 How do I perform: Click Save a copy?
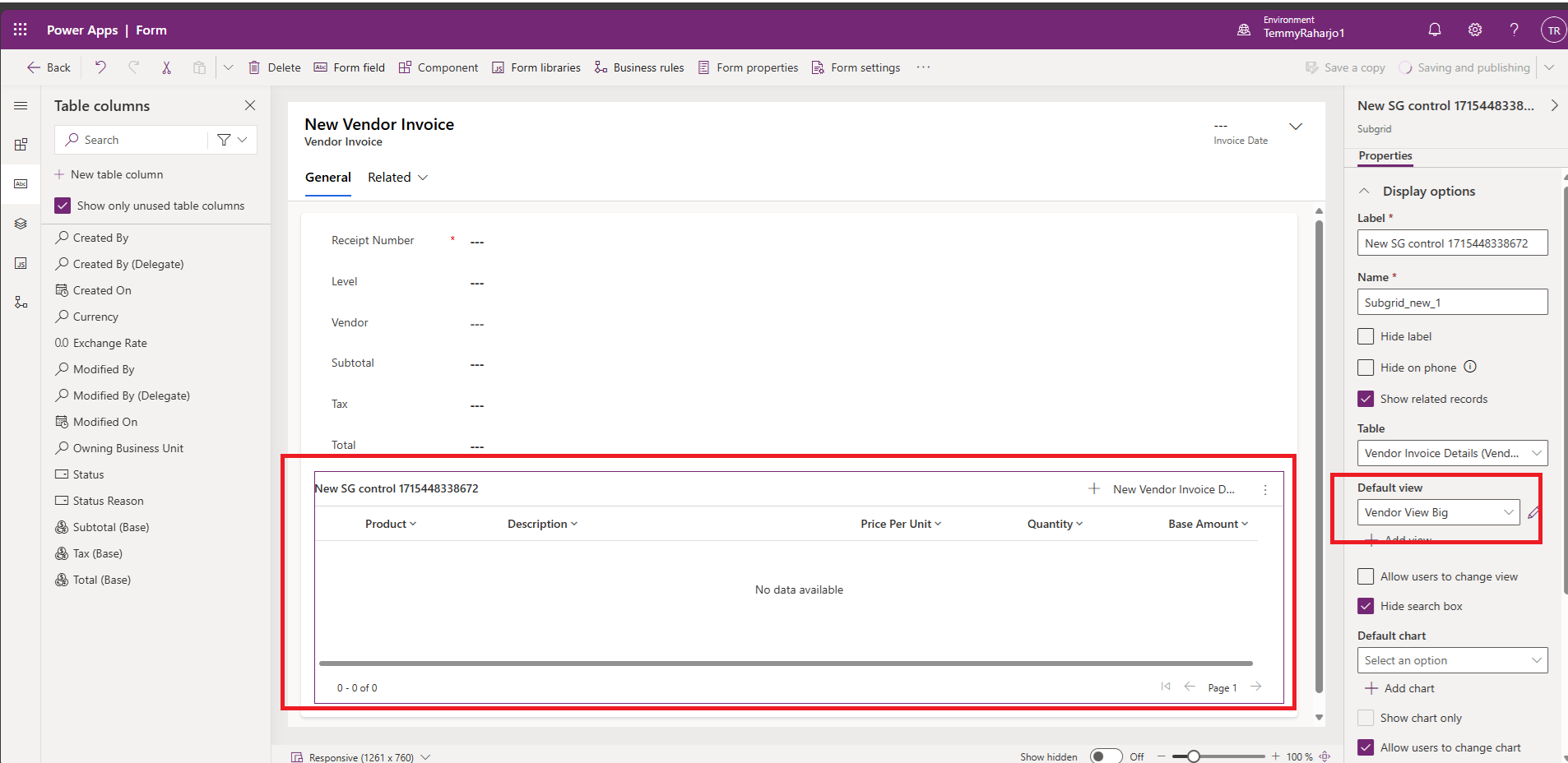click(1345, 67)
